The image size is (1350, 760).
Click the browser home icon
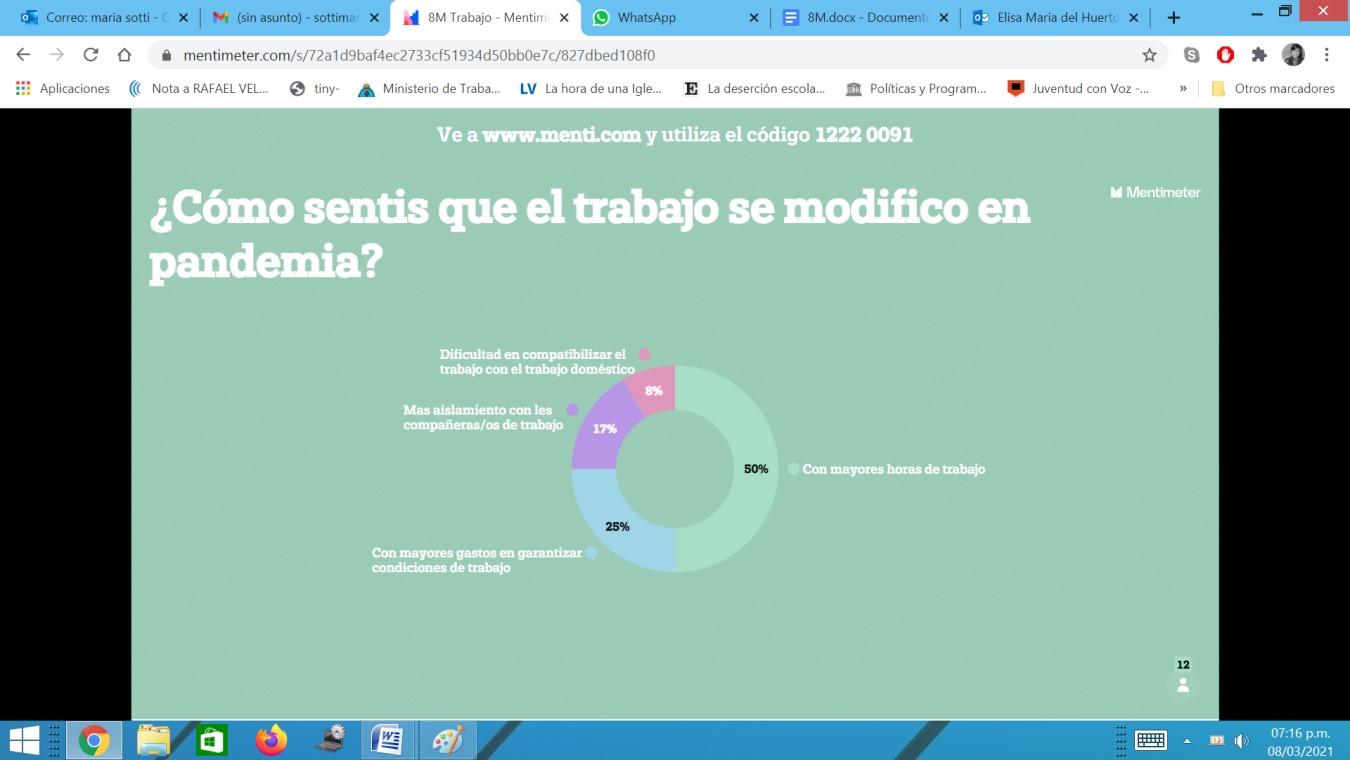[124, 55]
